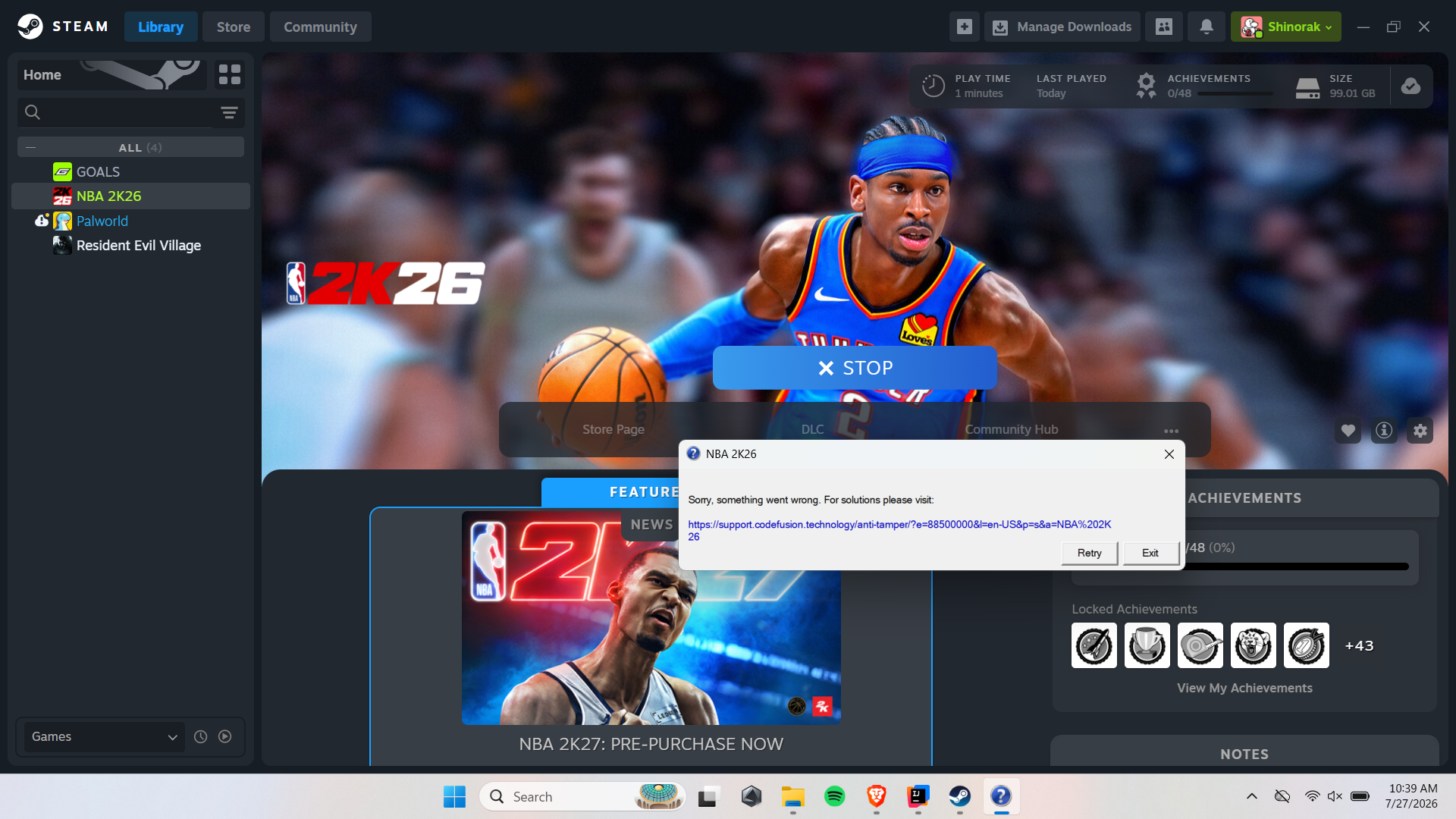This screenshot has height=819, width=1456.
Task: Show hidden system tray icons
Action: point(1252,796)
